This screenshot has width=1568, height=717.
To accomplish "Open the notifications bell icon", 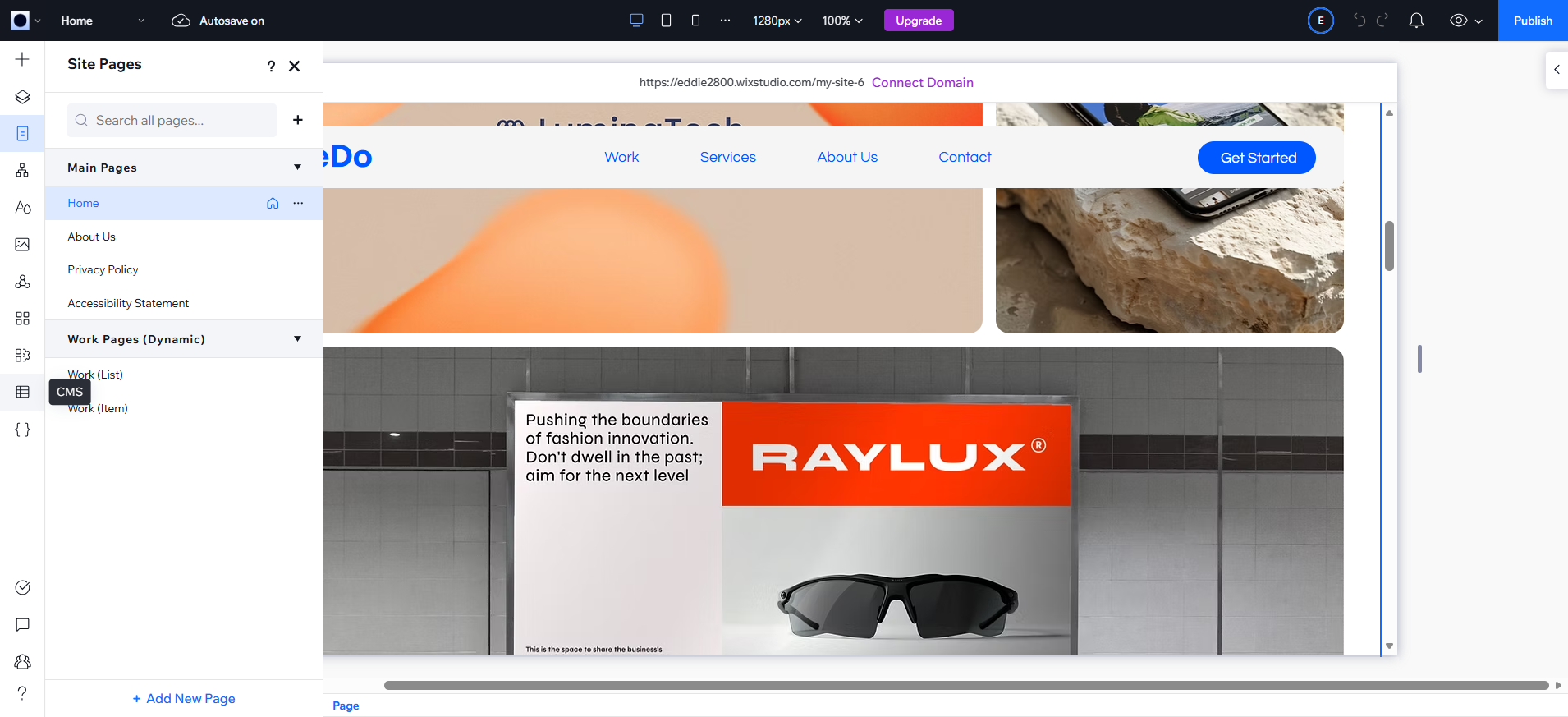I will [x=1416, y=21].
